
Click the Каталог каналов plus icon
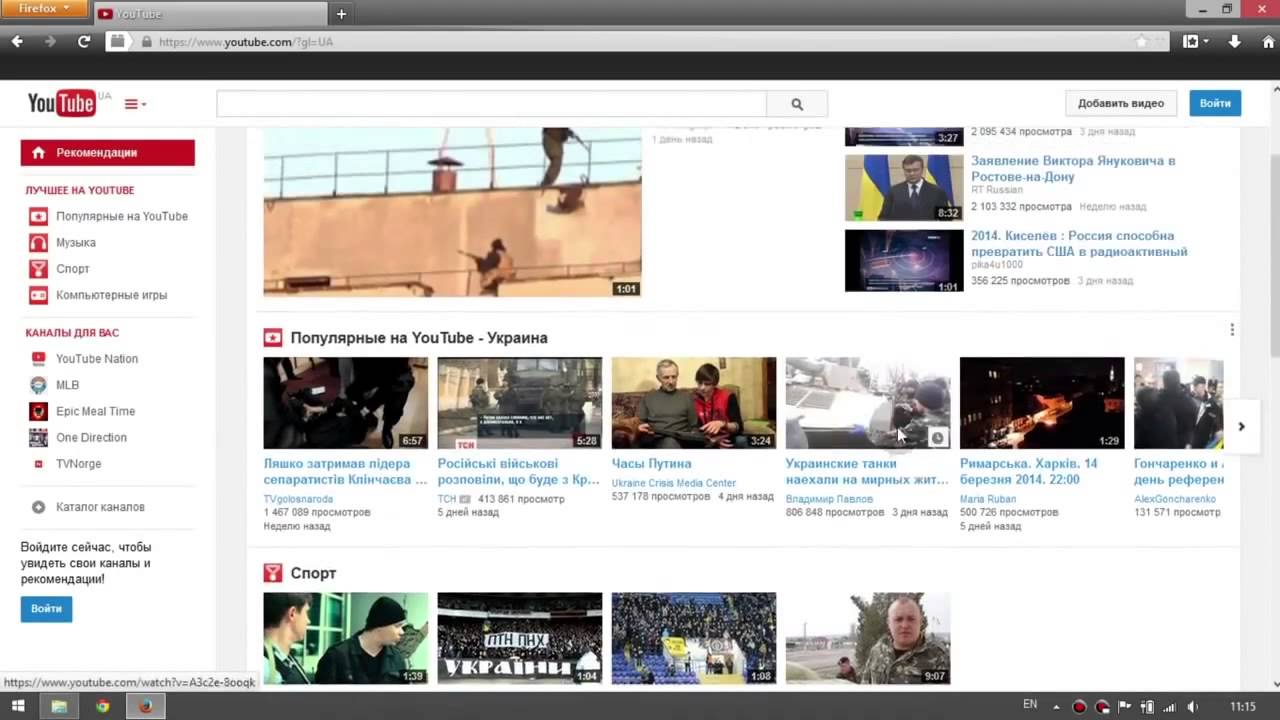tap(38, 507)
